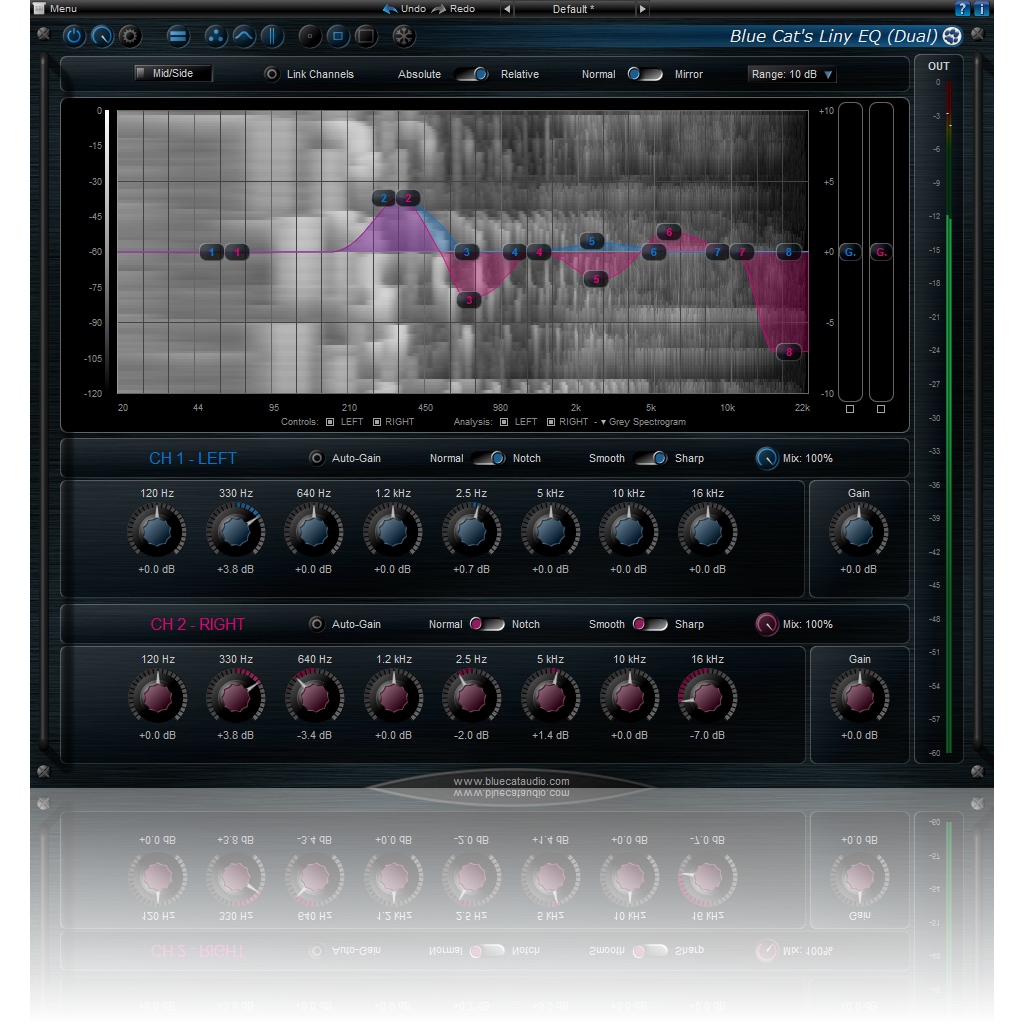Click the vertical bars analyzer icon
Image resolution: width=1024 pixels, height=1024 pixels.
point(272,36)
